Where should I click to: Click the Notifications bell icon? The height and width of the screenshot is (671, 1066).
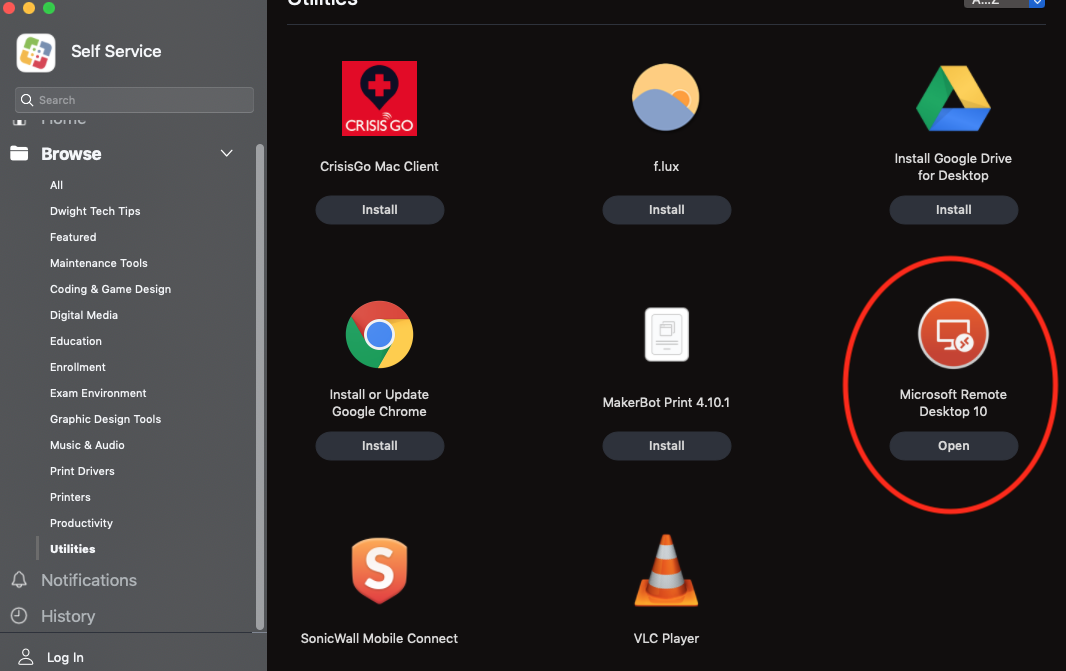click(19, 580)
